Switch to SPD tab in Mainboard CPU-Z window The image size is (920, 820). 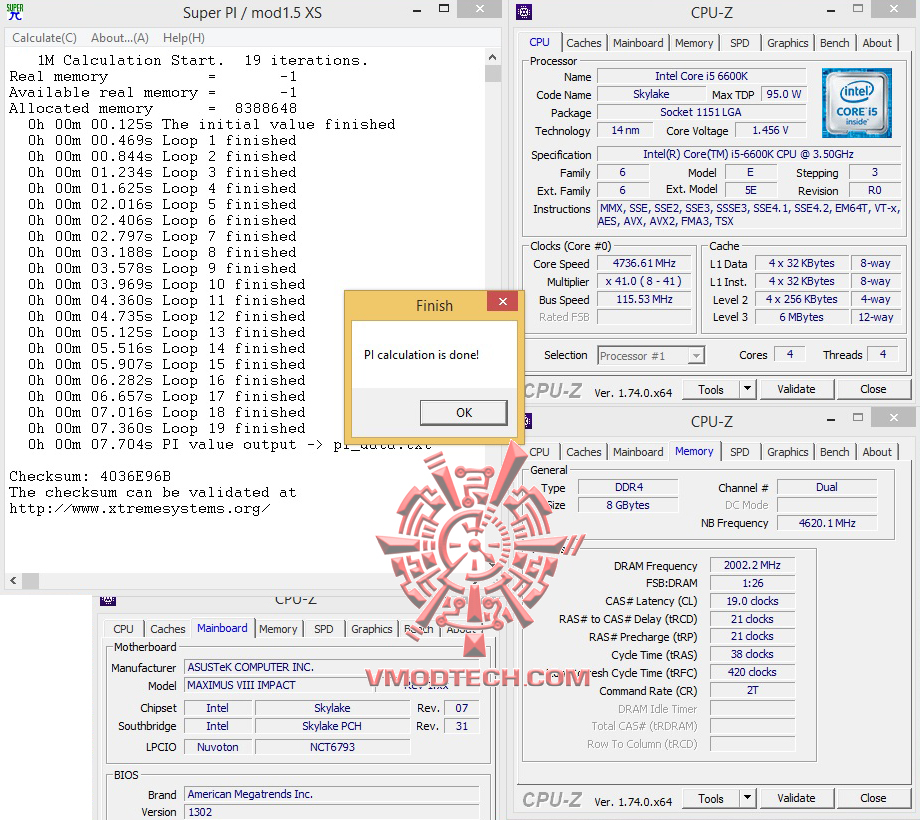(x=323, y=629)
